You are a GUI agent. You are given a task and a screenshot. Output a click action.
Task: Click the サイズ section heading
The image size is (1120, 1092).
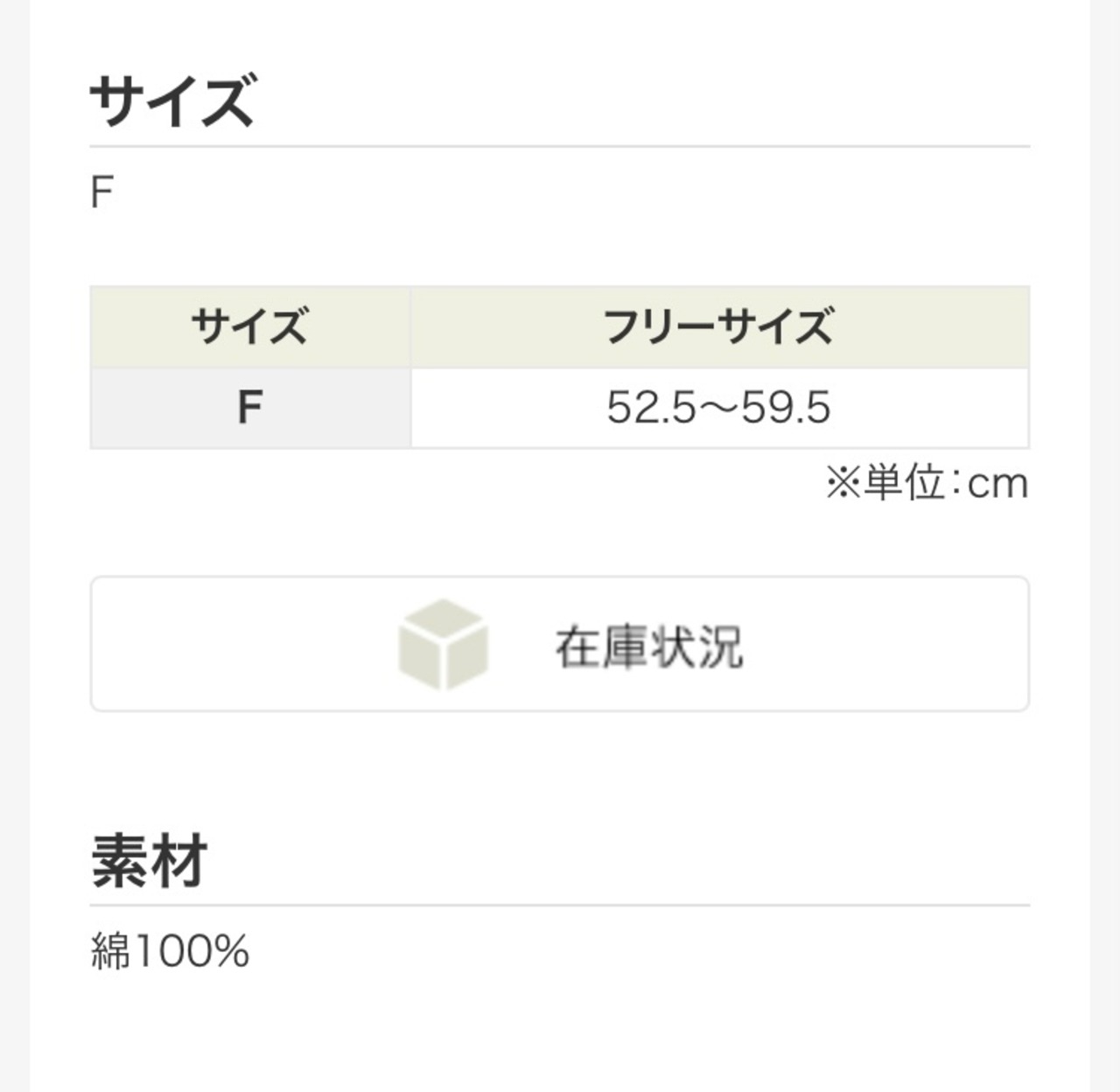(172, 100)
